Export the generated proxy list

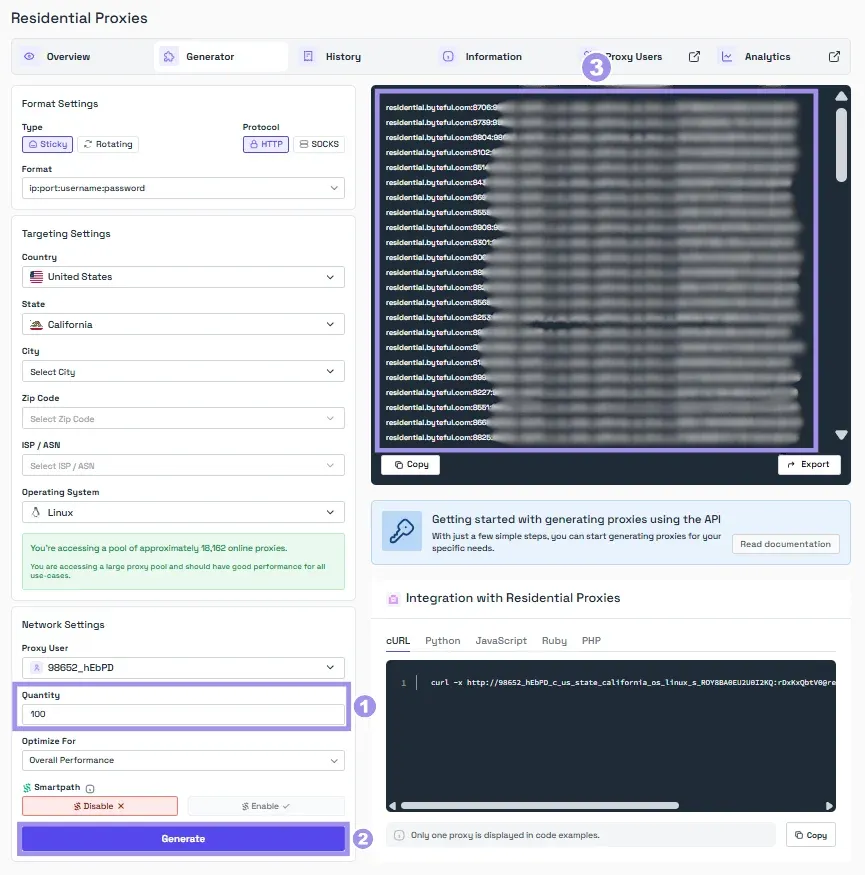(x=809, y=464)
